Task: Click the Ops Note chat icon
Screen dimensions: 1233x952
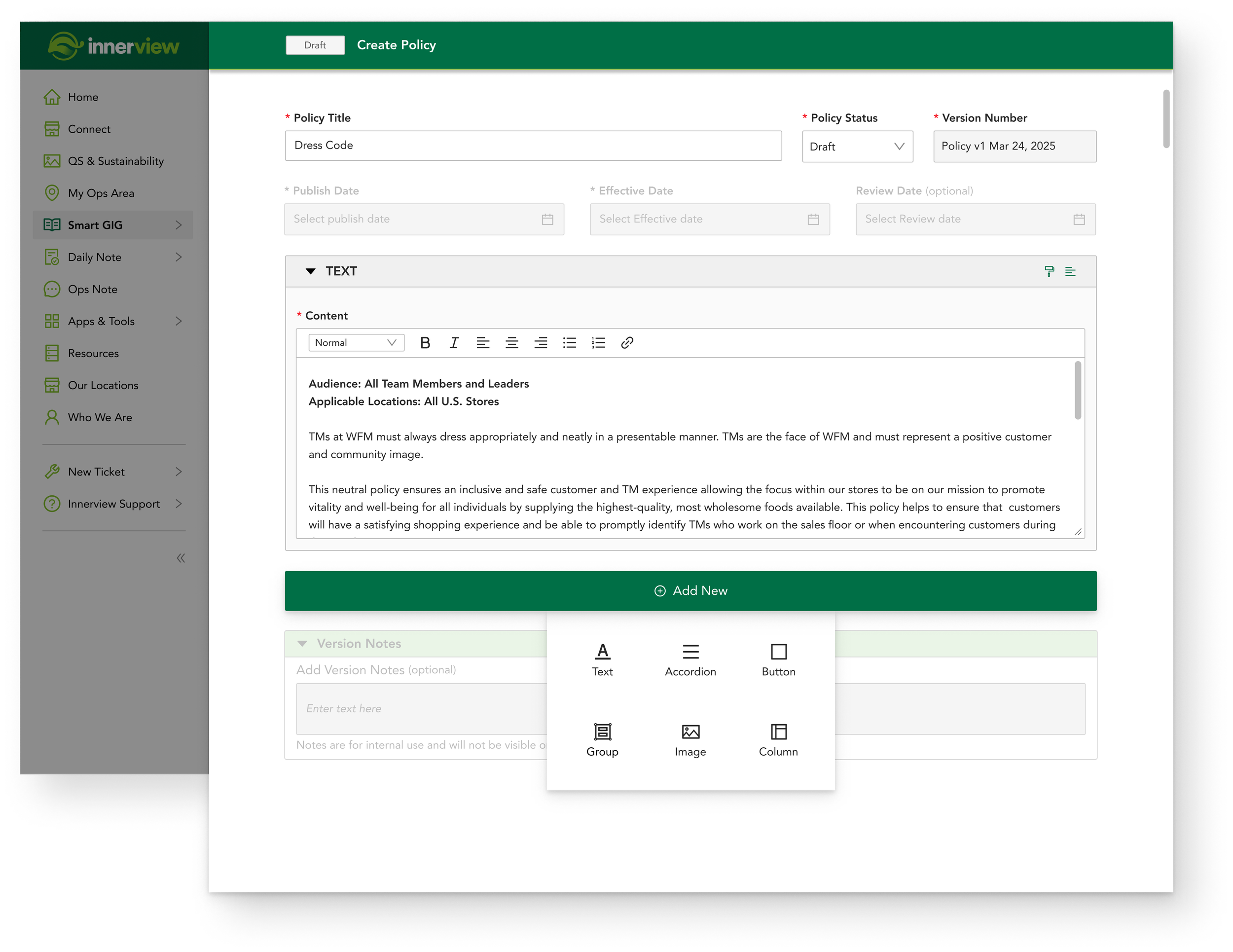Action: 52,290
